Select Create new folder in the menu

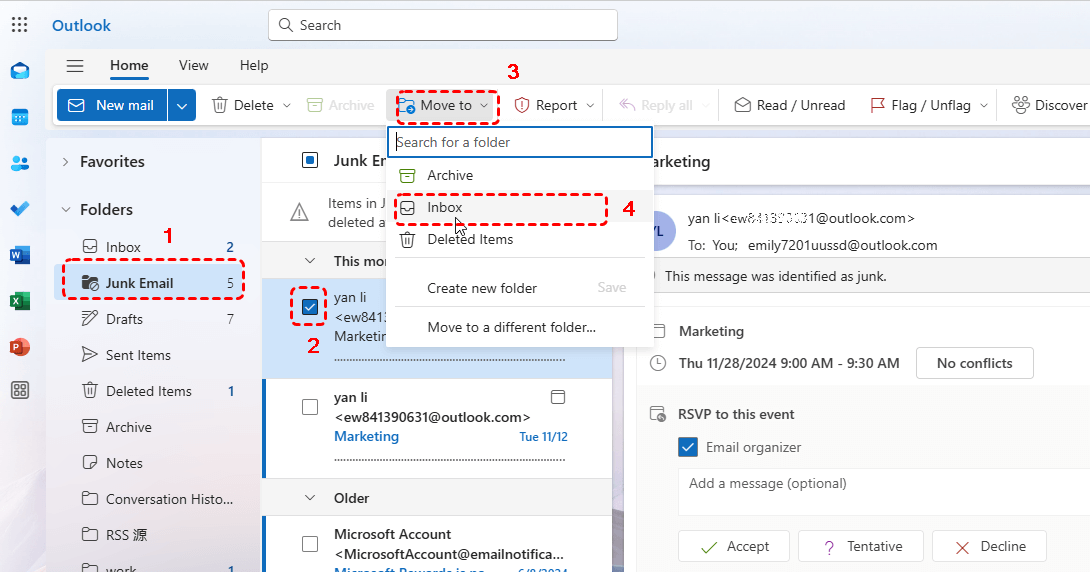coord(482,288)
